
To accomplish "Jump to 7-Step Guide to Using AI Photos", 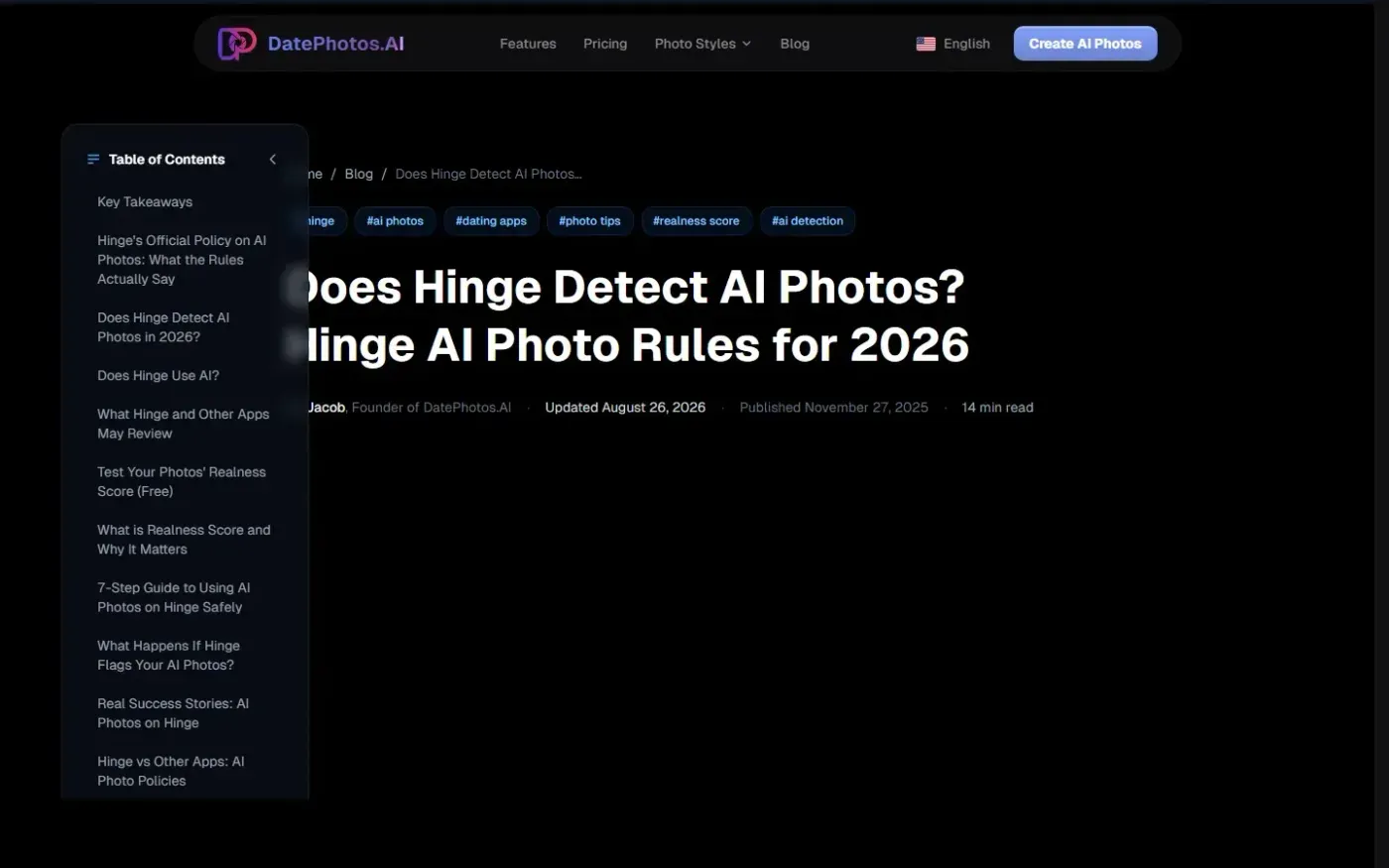I will 174,597.
